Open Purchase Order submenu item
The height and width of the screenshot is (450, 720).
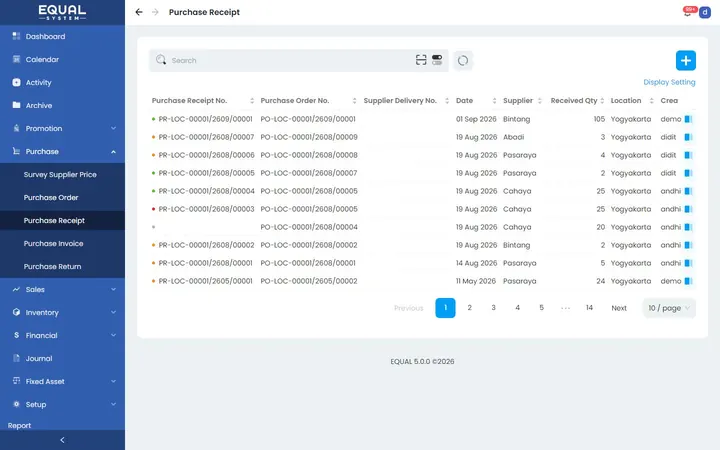click(51, 197)
